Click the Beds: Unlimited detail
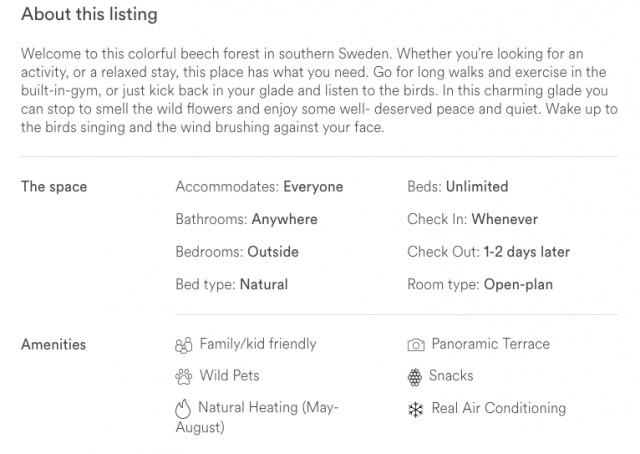 click(458, 187)
